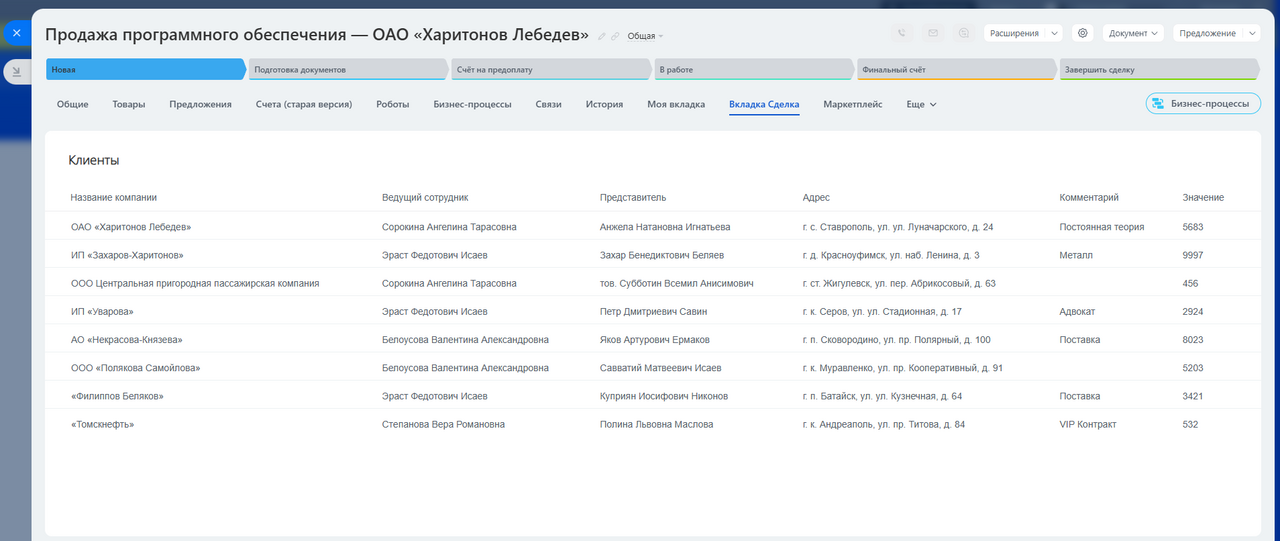
Task: Select the Финальный счёт stage
Action: pyautogui.click(x=954, y=70)
